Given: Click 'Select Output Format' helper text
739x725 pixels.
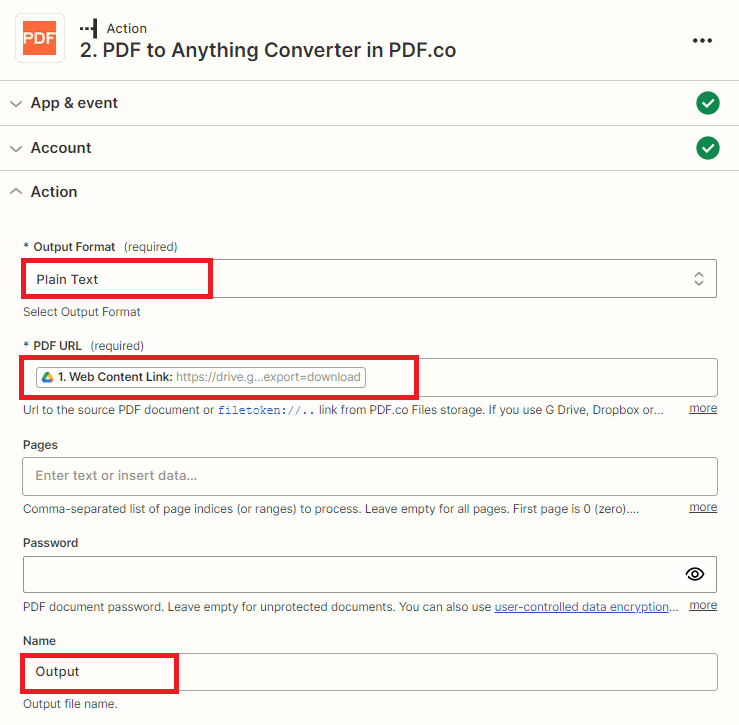Looking at the screenshot, I should (82, 312).
